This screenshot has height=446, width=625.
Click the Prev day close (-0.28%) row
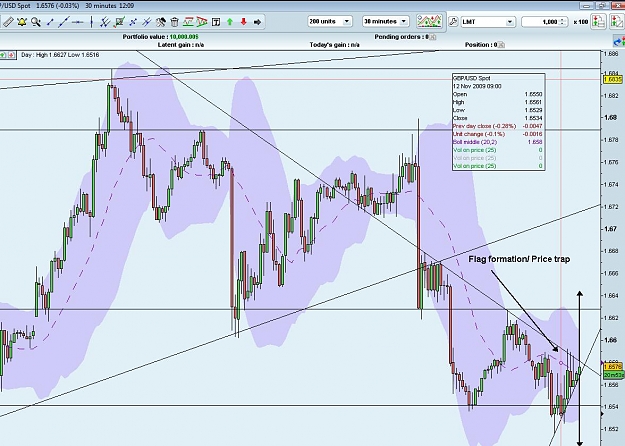[497, 126]
